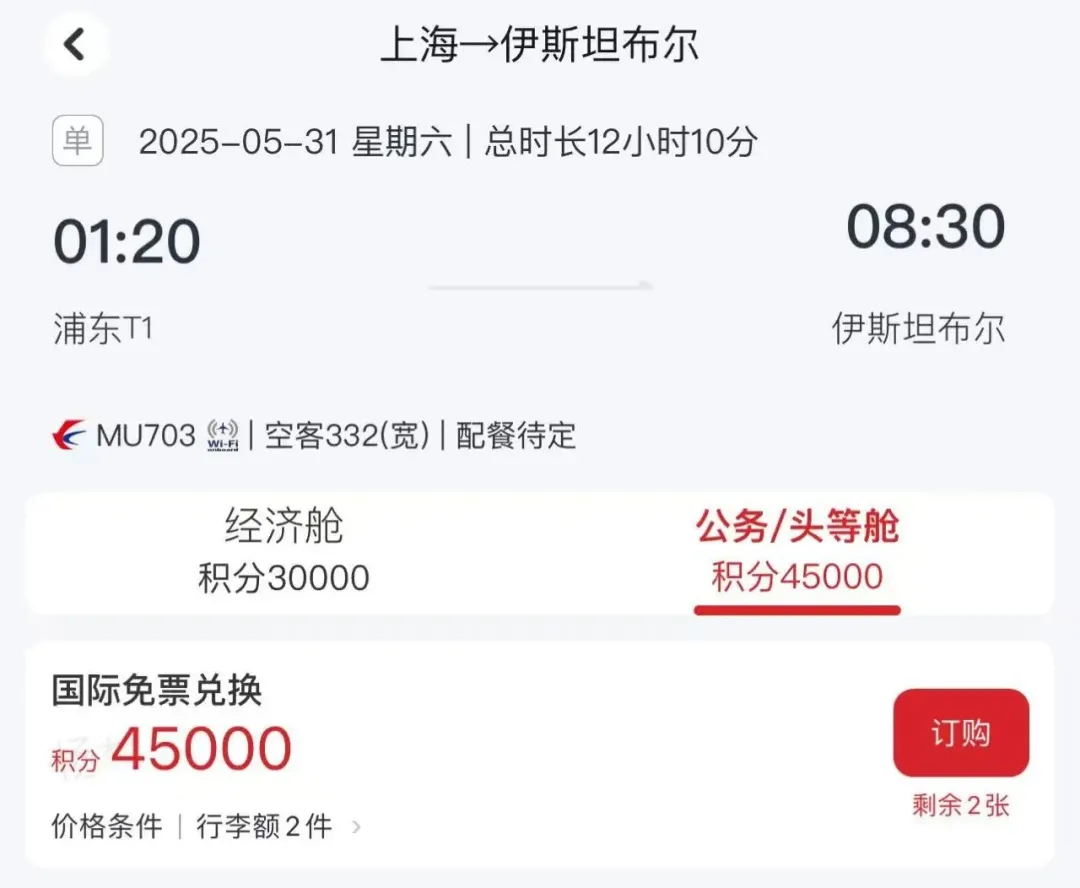Screen dimensions: 1080x888
Task: Click the 配餐待定 meal info label
Action: pyautogui.click(x=516, y=435)
